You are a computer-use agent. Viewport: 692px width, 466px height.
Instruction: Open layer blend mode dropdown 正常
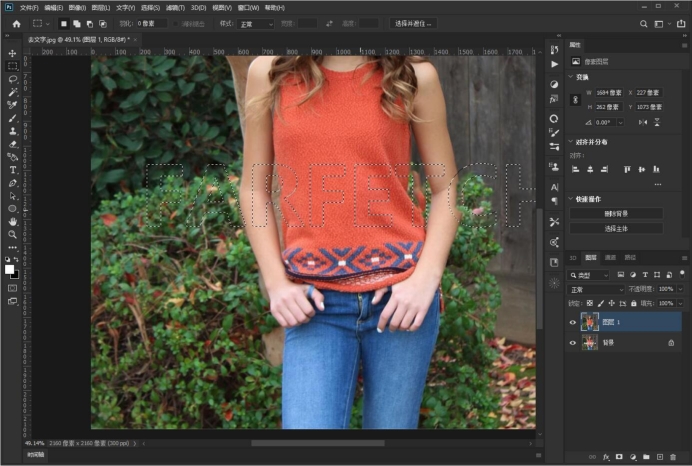[596, 289]
